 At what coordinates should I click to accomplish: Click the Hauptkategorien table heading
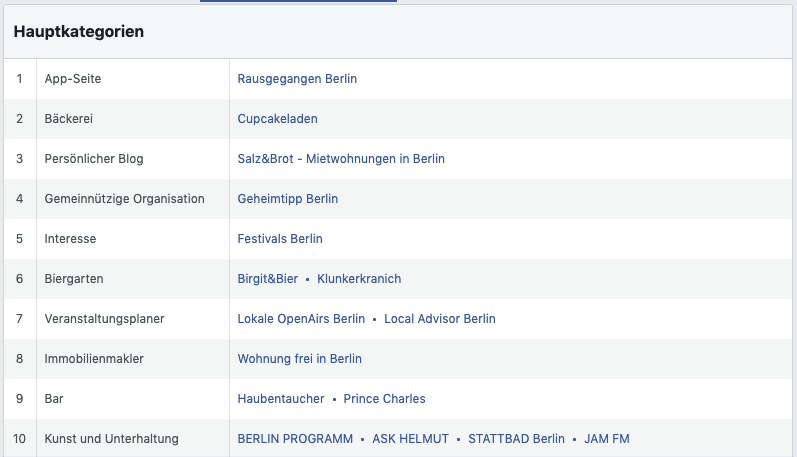79,31
